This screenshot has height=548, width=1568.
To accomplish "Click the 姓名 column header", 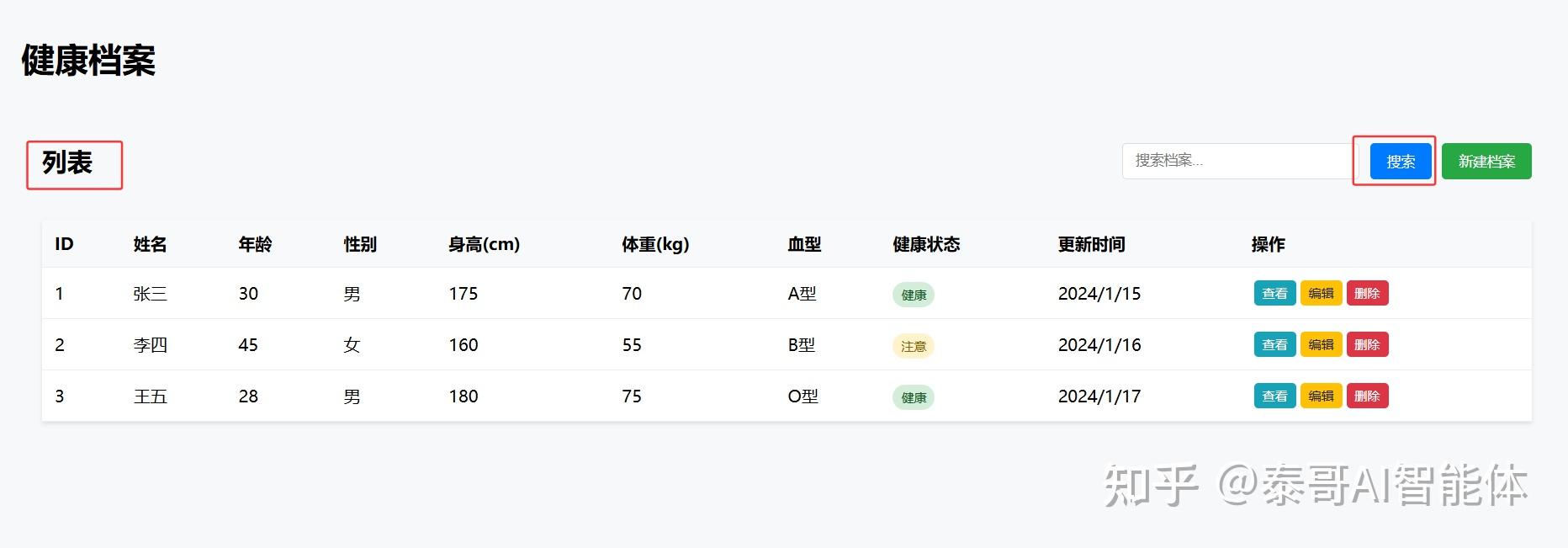I will coord(150,244).
